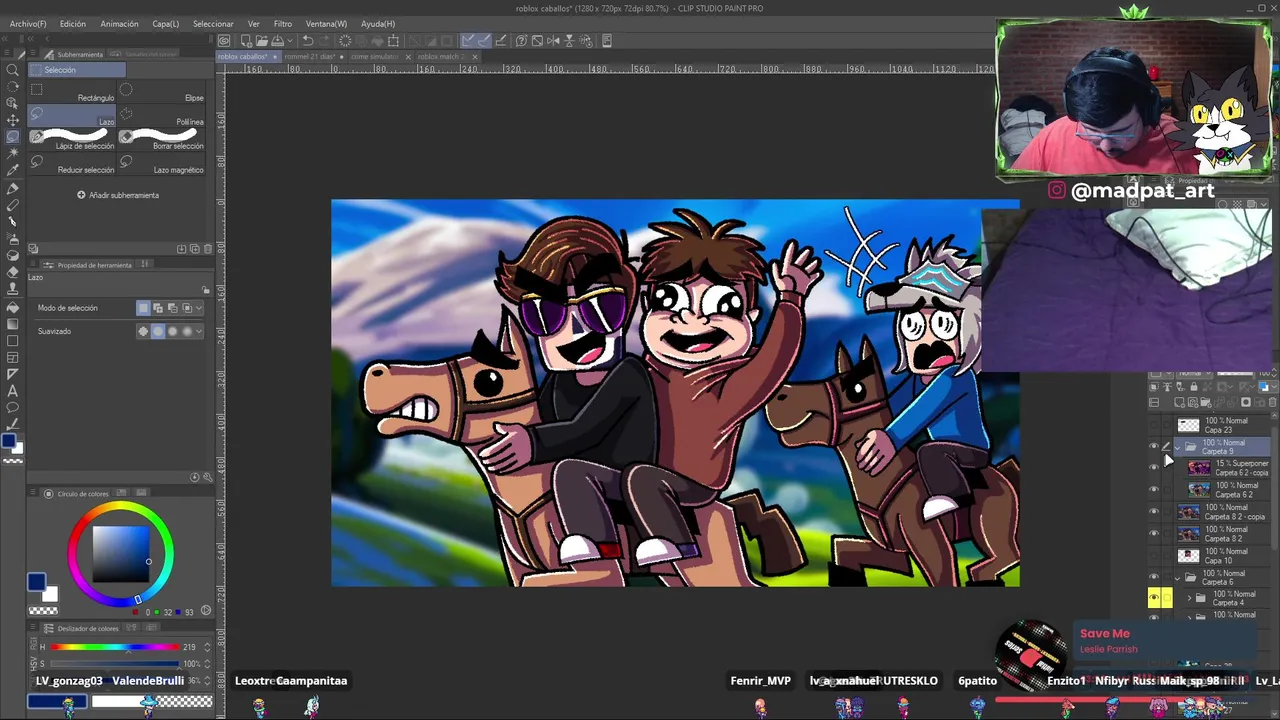This screenshot has height=720, width=1280.
Task: Select the Operation 3D object tool
Action: [x=13, y=103]
